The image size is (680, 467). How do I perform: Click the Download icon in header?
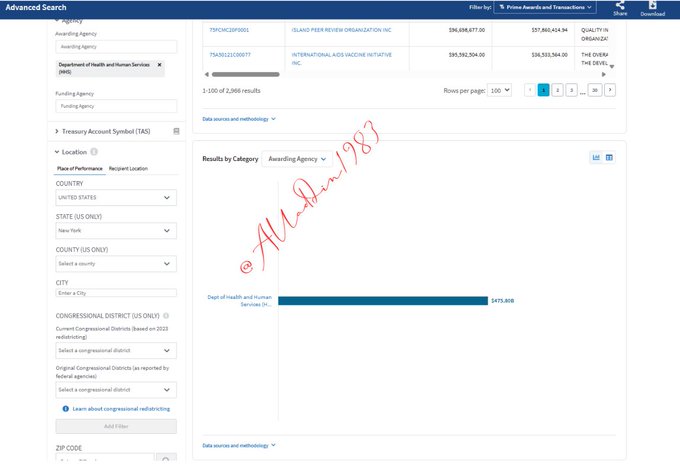coord(652,6)
